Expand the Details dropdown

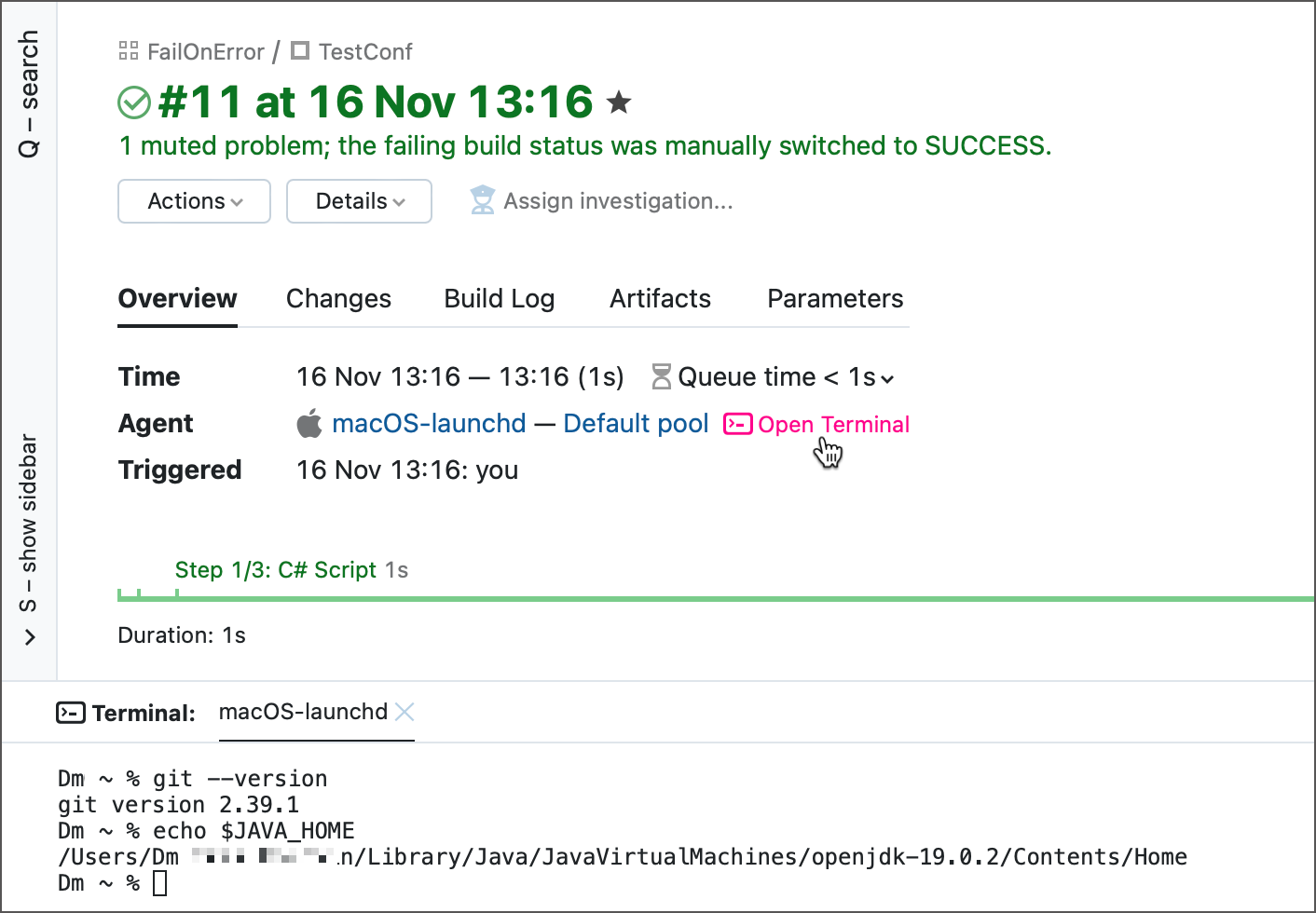coord(359,201)
